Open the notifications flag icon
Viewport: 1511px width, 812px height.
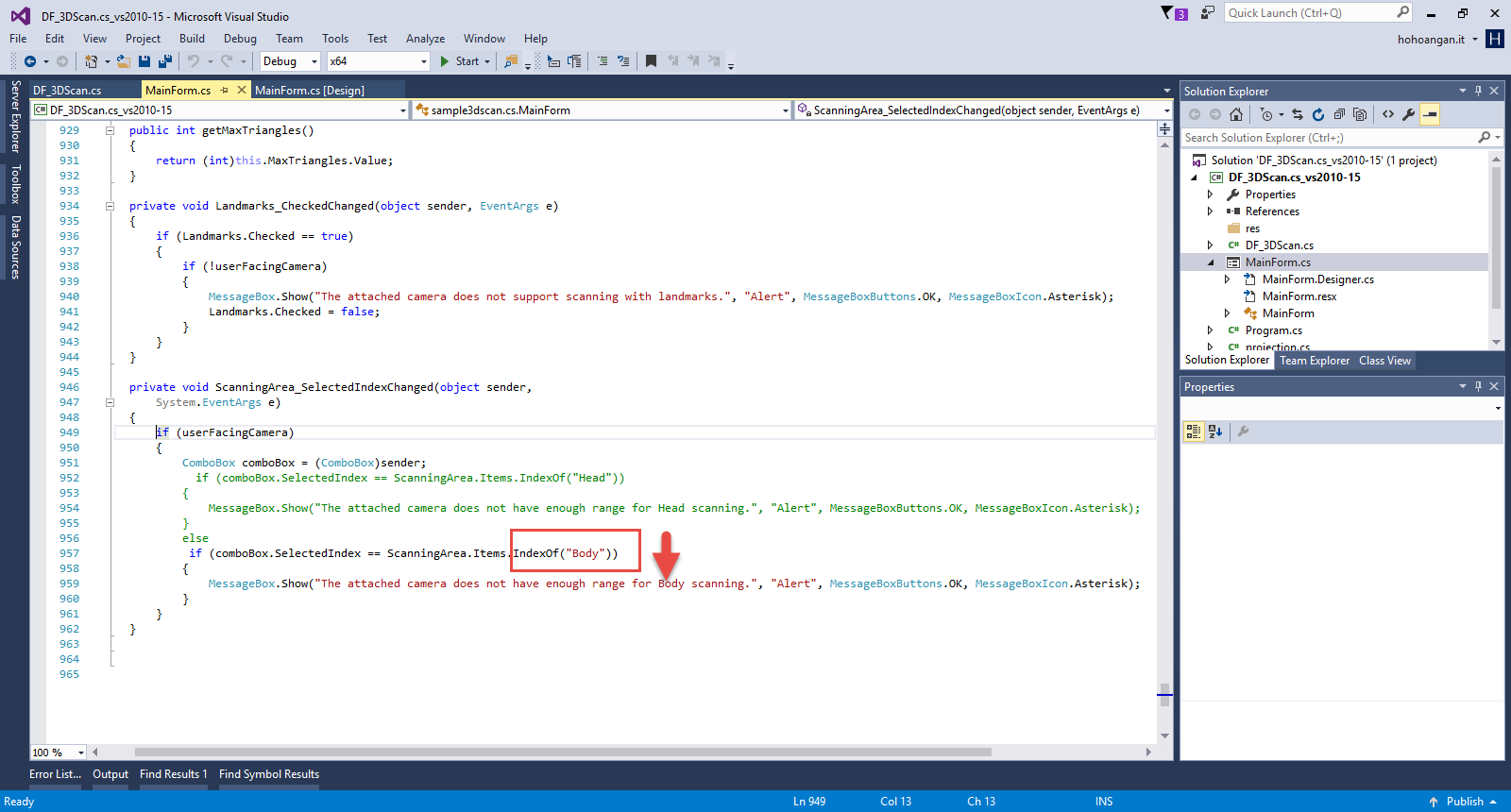(1167, 13)
